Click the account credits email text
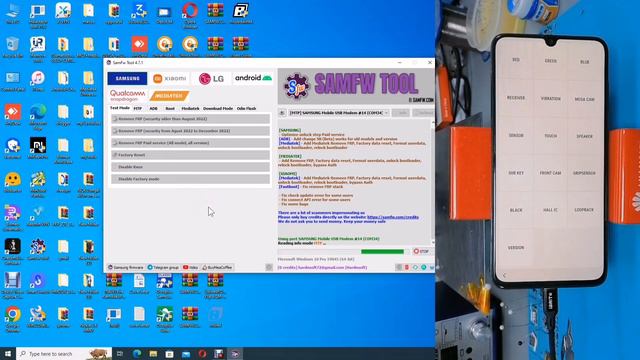This screenshot has height=360, width=640. pos(322,267)
